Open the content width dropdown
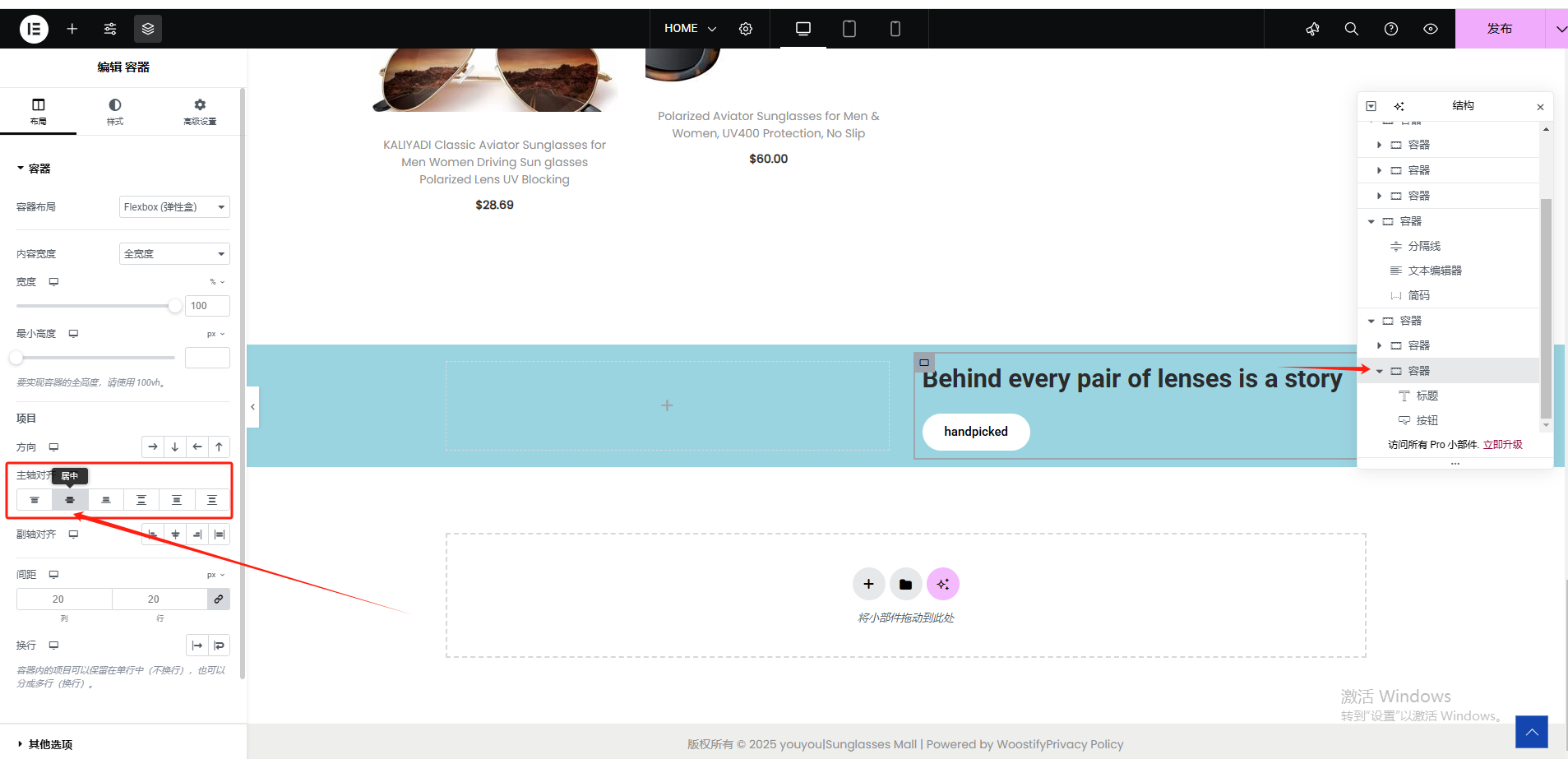1568x759 pixels. coord(174,254)
